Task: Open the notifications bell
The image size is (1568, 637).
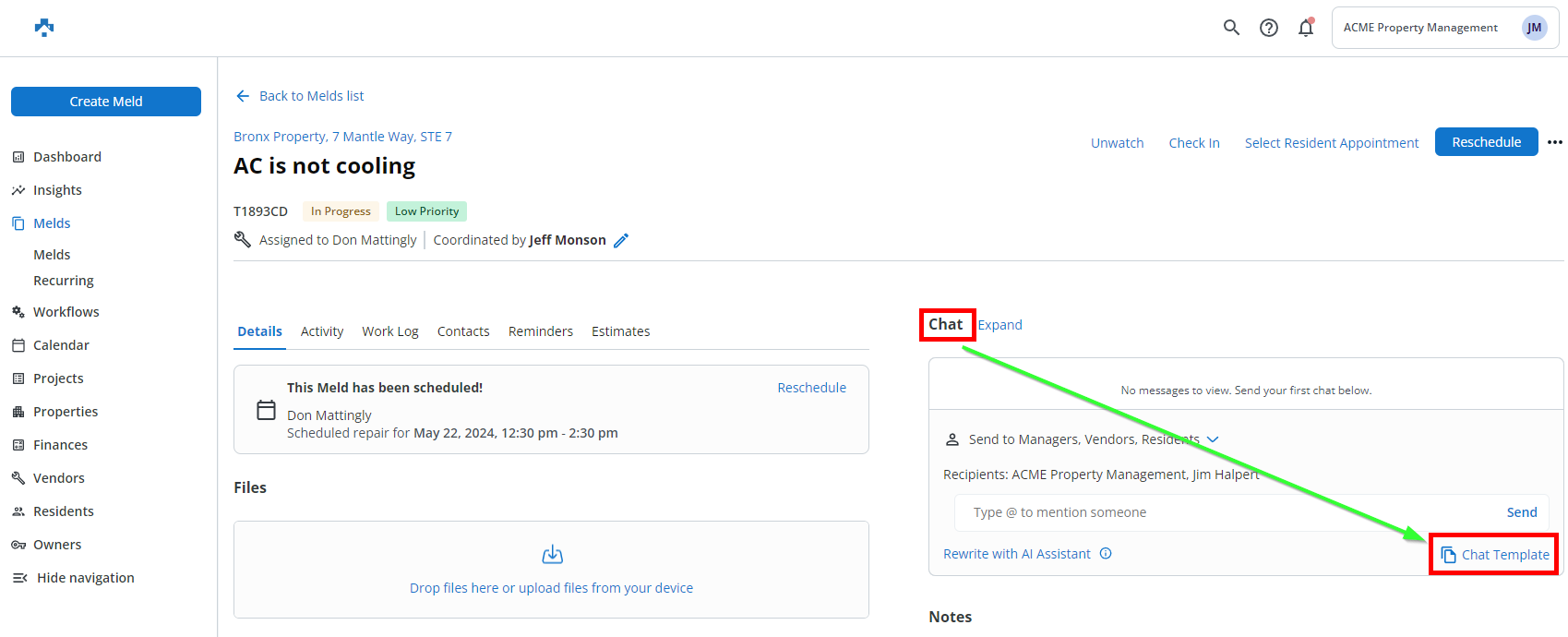Action: [x=1305, y=28]
